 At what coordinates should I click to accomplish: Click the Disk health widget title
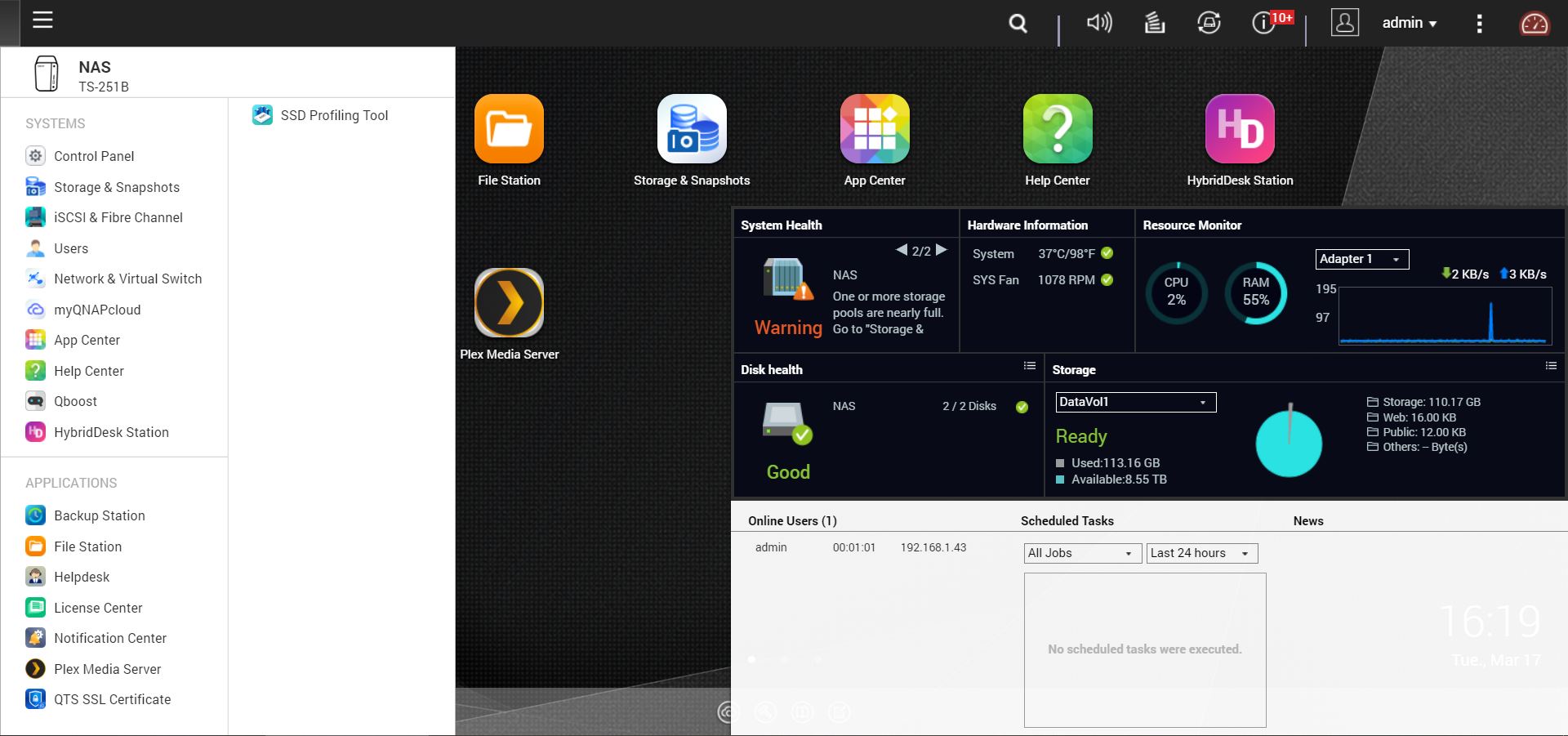coord(771,370)
